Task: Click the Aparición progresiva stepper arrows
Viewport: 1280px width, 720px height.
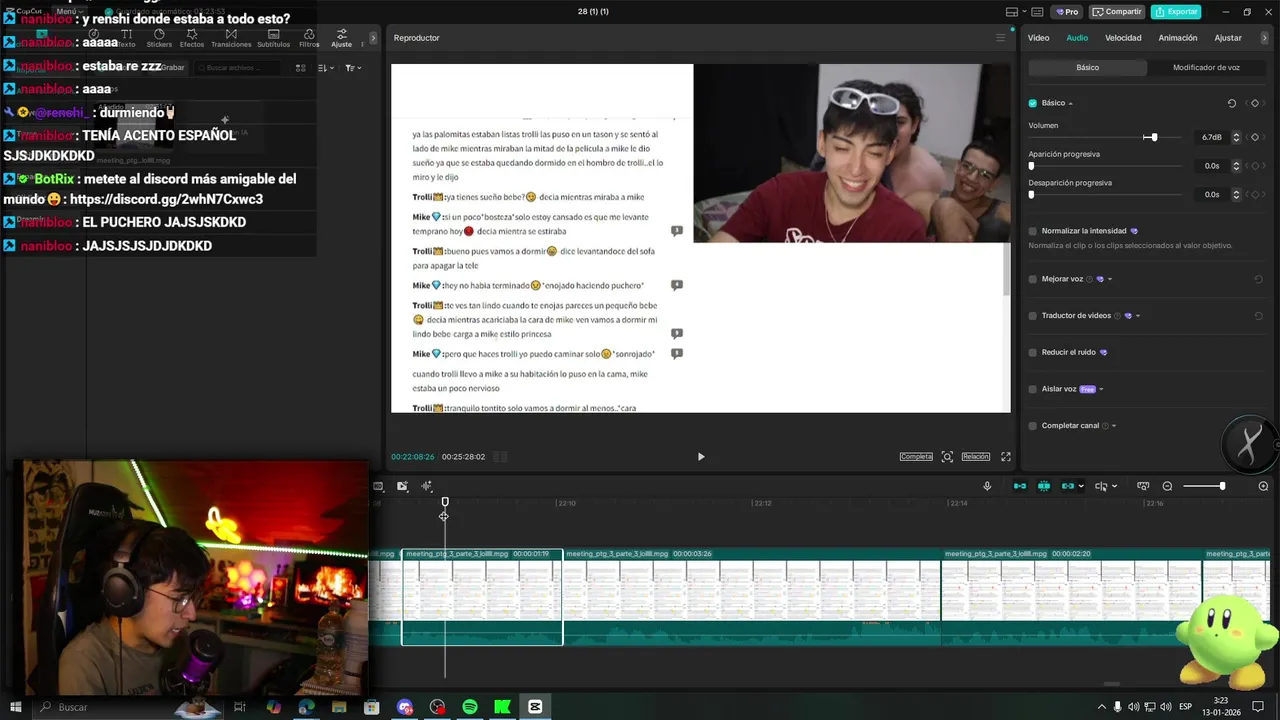Action: tap(1236, 166)
